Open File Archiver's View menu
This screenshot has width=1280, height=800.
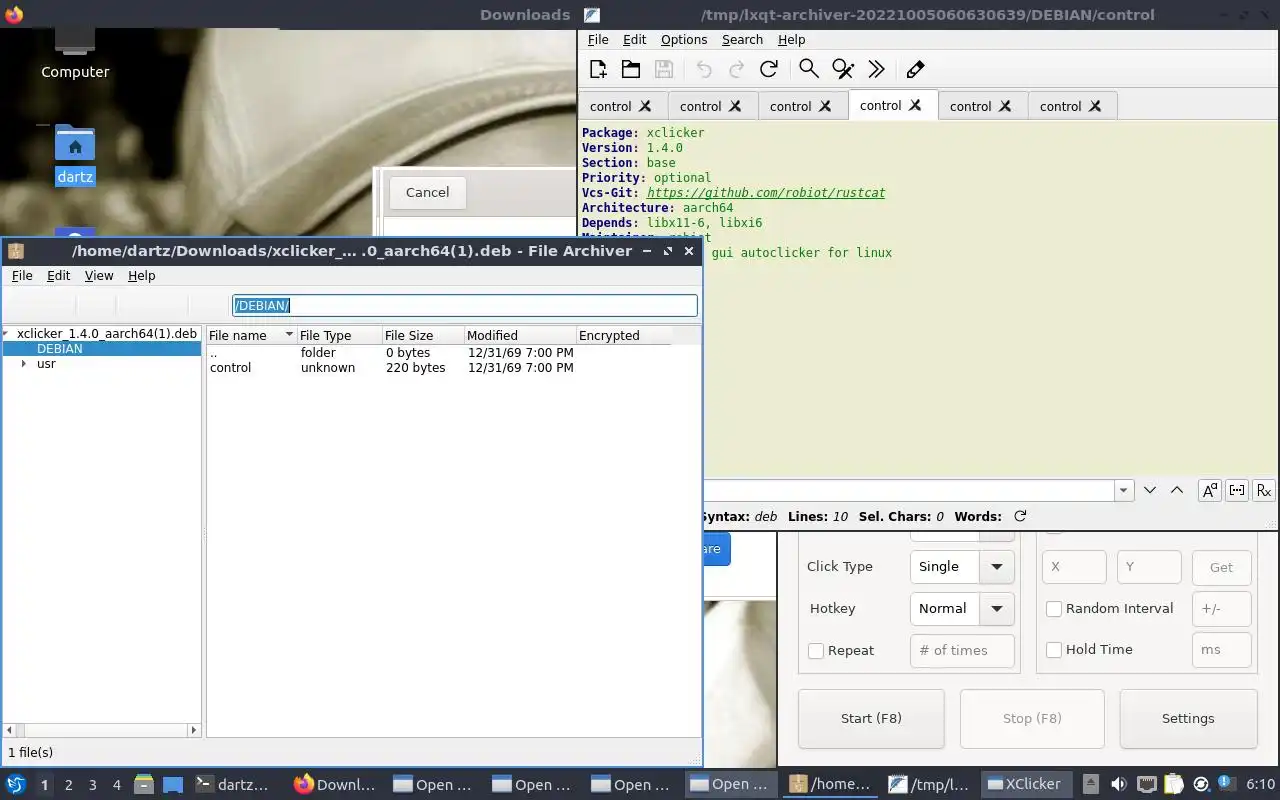[x=99, y=275]
